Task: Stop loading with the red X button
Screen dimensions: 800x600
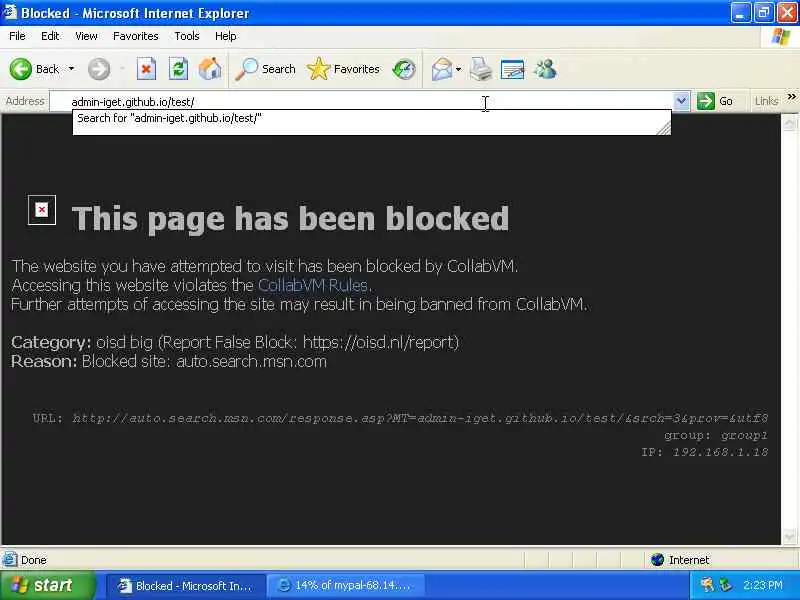Action: 146,69
